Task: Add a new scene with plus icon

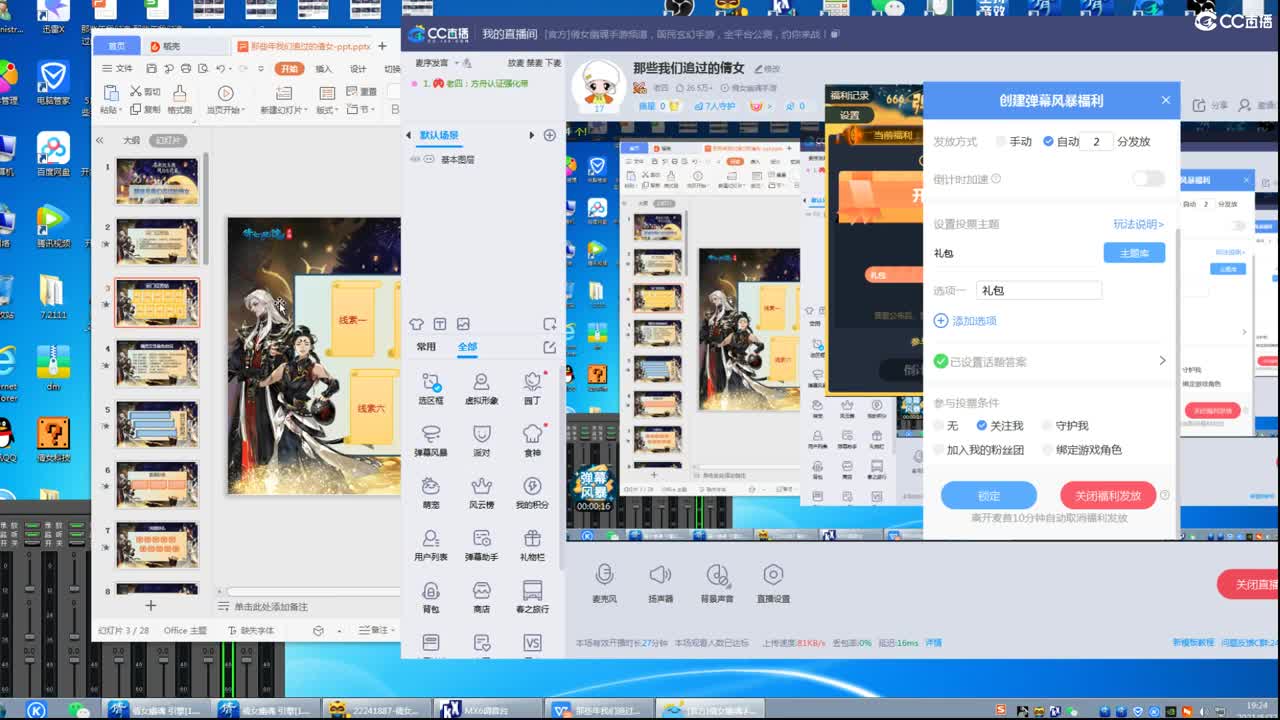Action: [x=549, y=135]
